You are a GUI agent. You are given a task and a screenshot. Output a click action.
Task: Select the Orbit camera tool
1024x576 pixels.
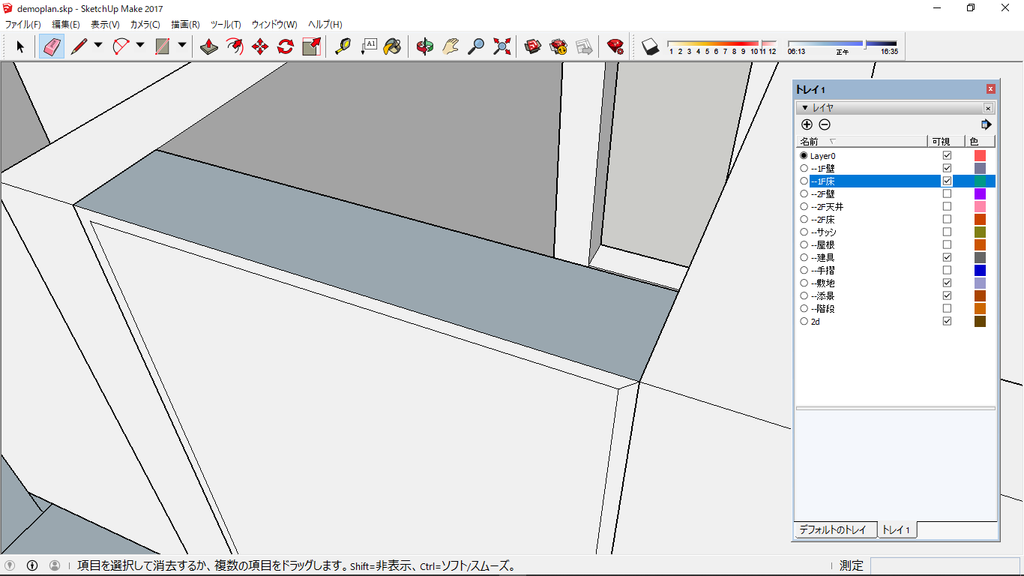click(424, 47)
